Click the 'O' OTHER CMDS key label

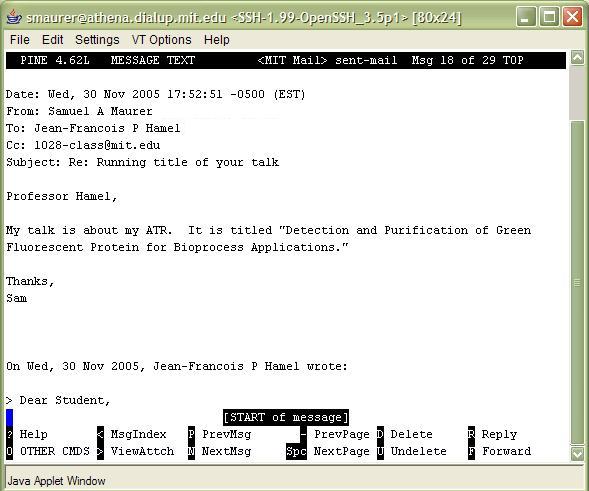[9, 451]
